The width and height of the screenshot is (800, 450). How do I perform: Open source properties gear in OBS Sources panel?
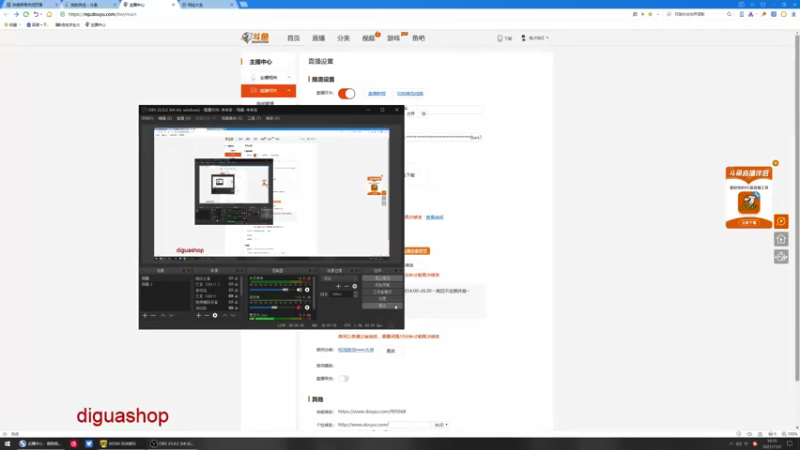(x=215, y=315)
